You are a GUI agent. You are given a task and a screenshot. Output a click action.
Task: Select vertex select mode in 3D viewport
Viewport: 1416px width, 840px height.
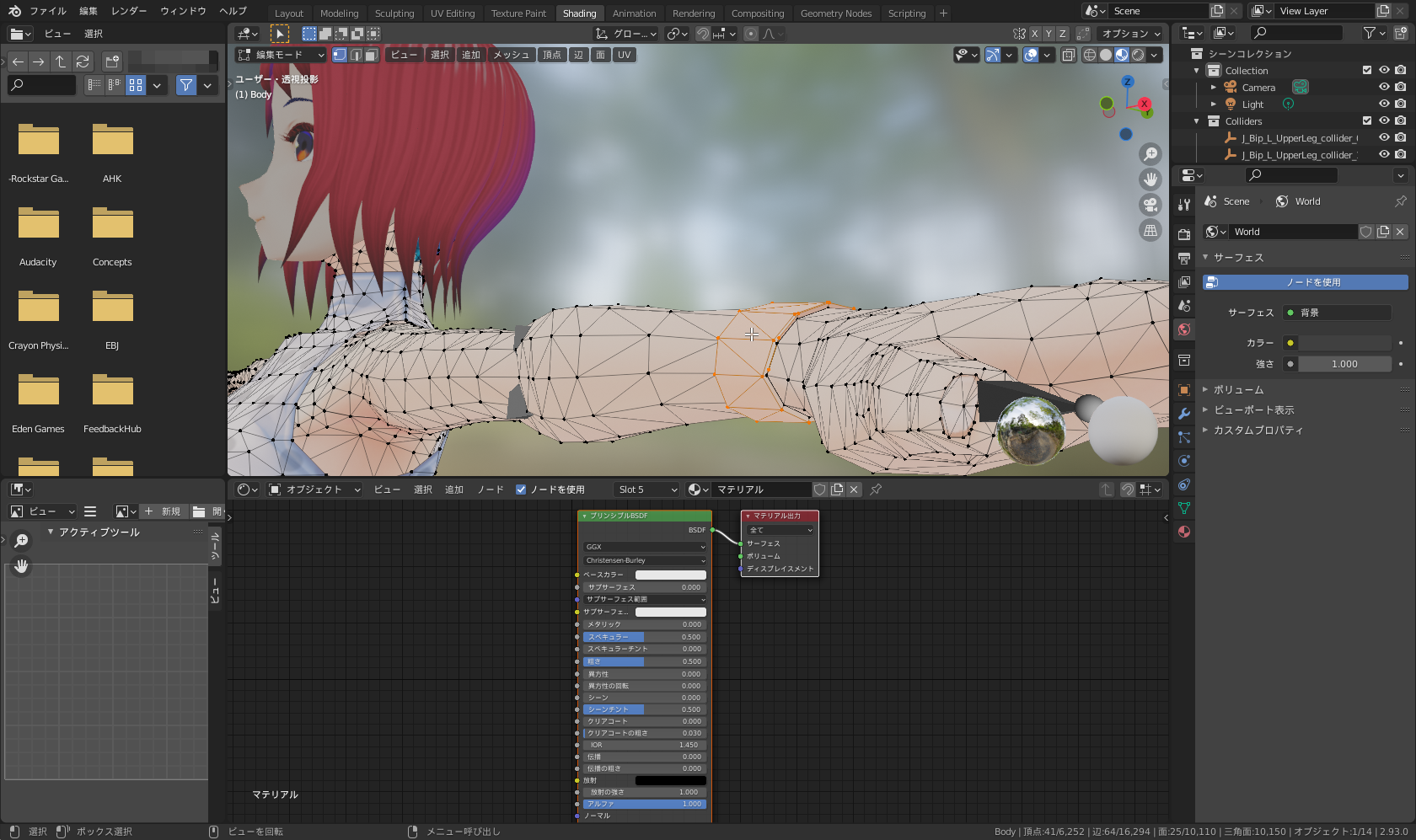(340, 55)
